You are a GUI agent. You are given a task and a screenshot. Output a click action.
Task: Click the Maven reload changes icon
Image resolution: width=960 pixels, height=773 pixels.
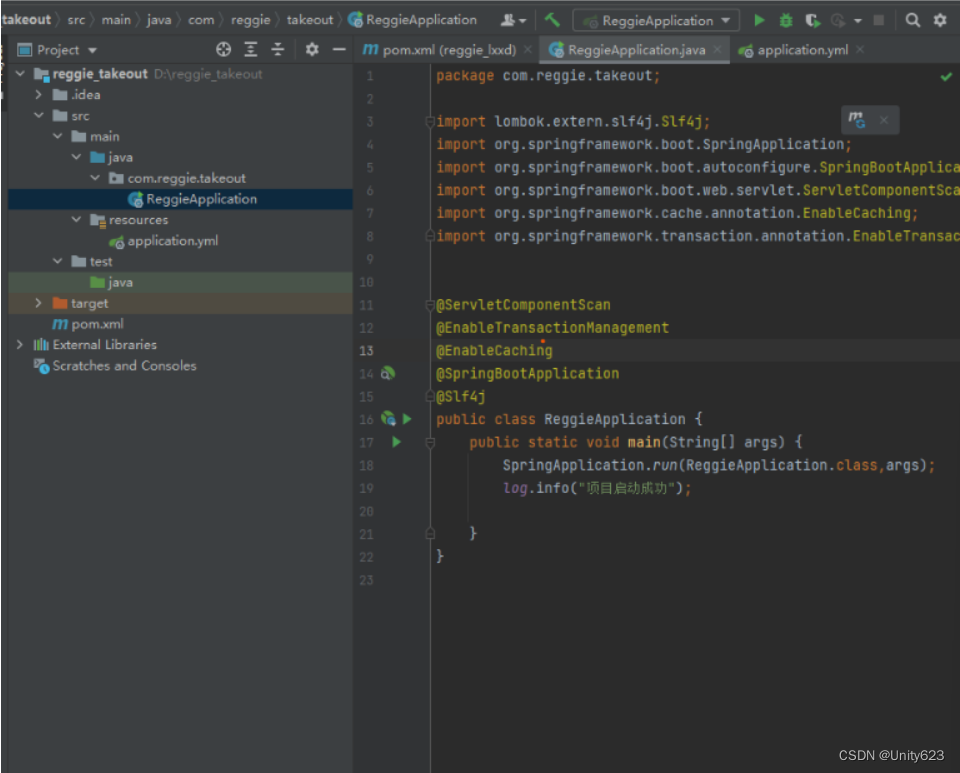(x=857, y=119)
